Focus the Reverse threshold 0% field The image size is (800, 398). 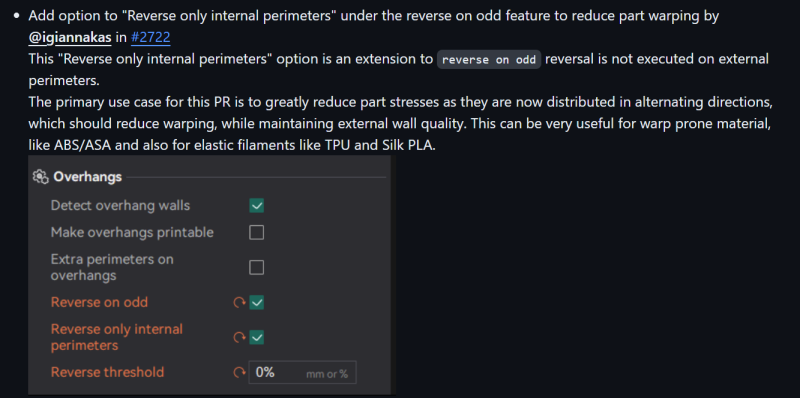point(302,372)
